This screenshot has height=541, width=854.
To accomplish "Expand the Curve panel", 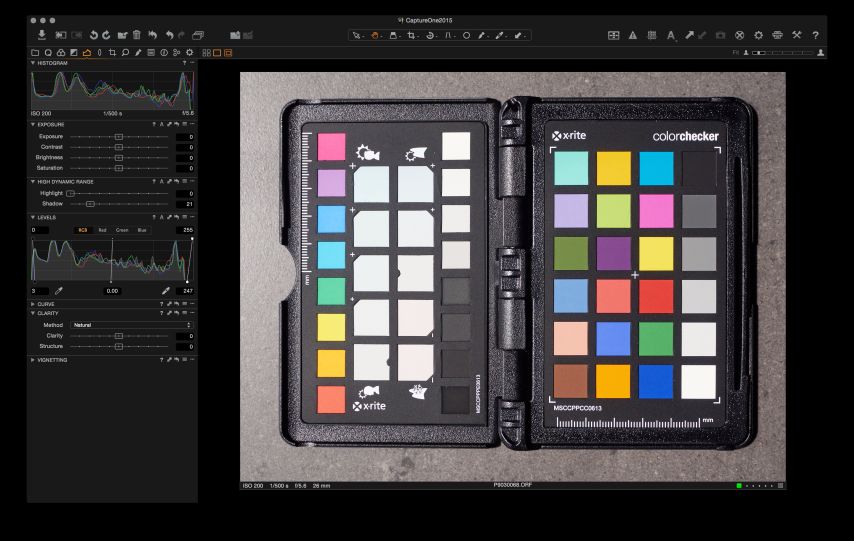I will [x=33, y=303].
